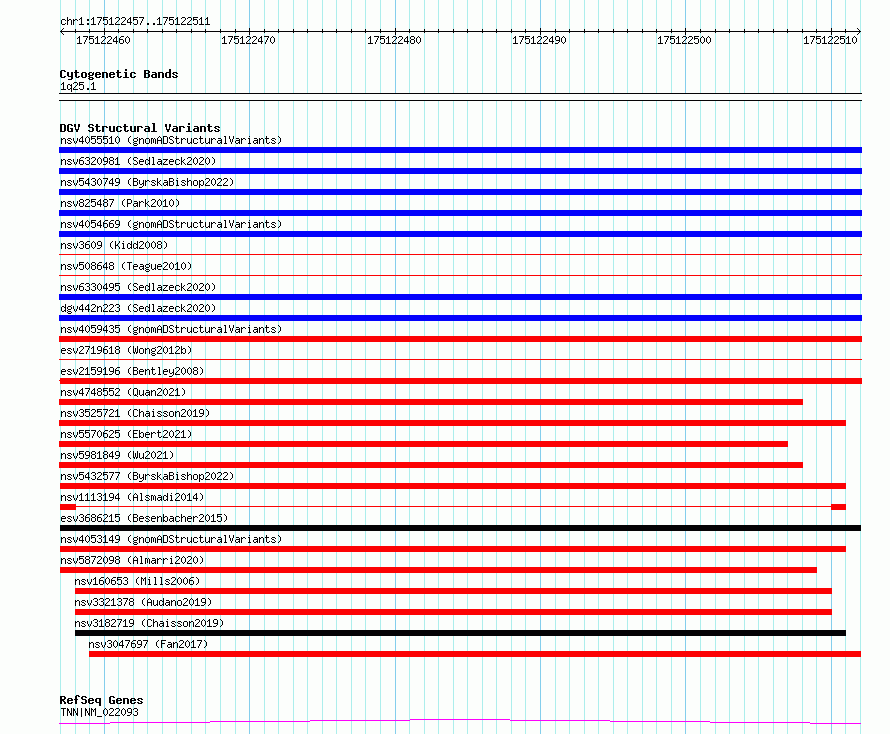Open variant nsv3047697 (Fan2017)

pyautogui.click(x=148, y=644)
